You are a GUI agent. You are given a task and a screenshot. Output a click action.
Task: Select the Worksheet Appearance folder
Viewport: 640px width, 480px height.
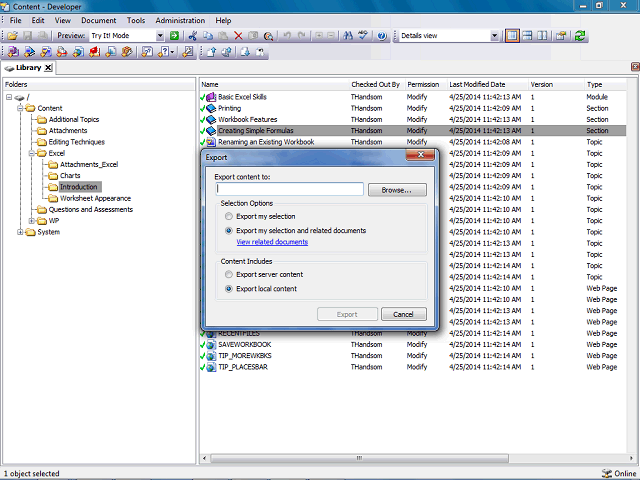(x=95, y=198)
